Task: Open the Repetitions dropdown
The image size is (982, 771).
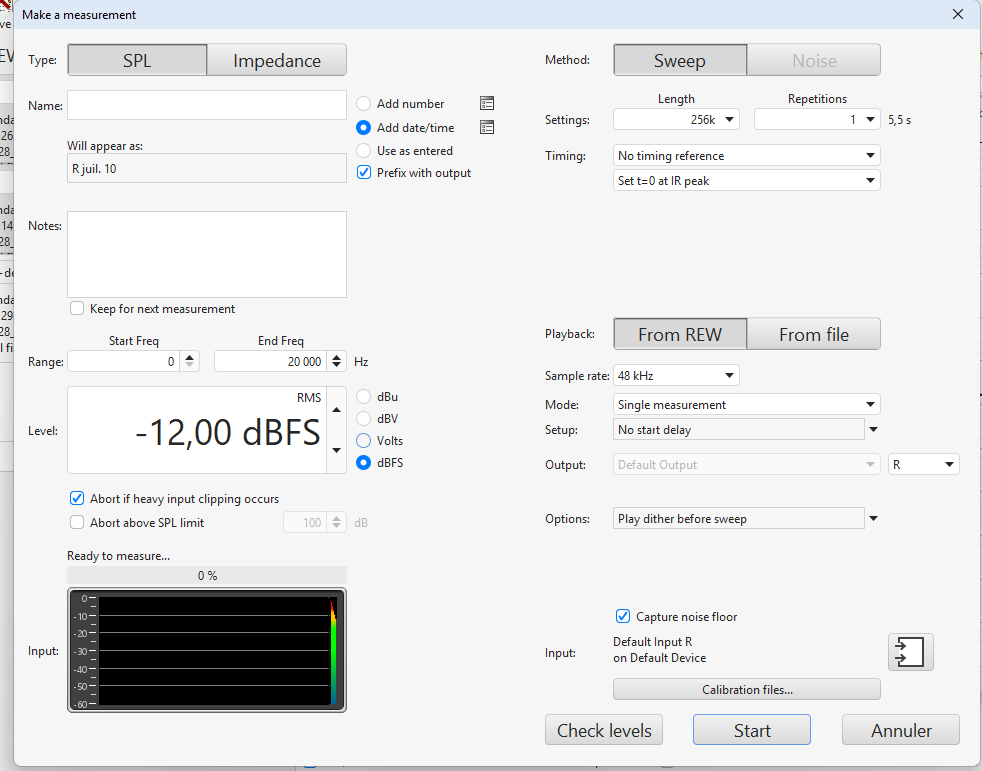Action: click(x=817, y=120)
